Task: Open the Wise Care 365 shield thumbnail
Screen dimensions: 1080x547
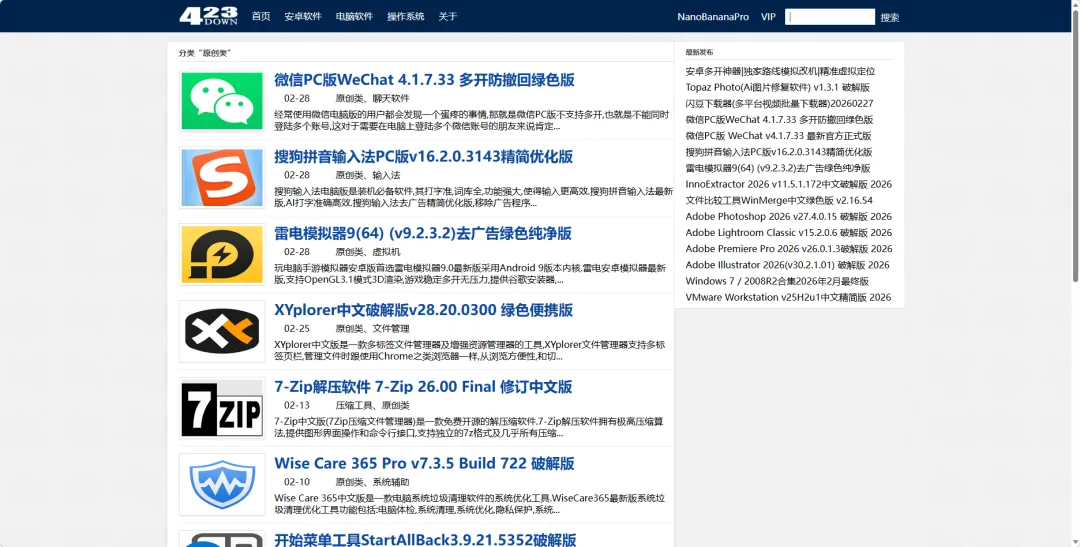Action: pyautogui.click(x=222, y=484)
